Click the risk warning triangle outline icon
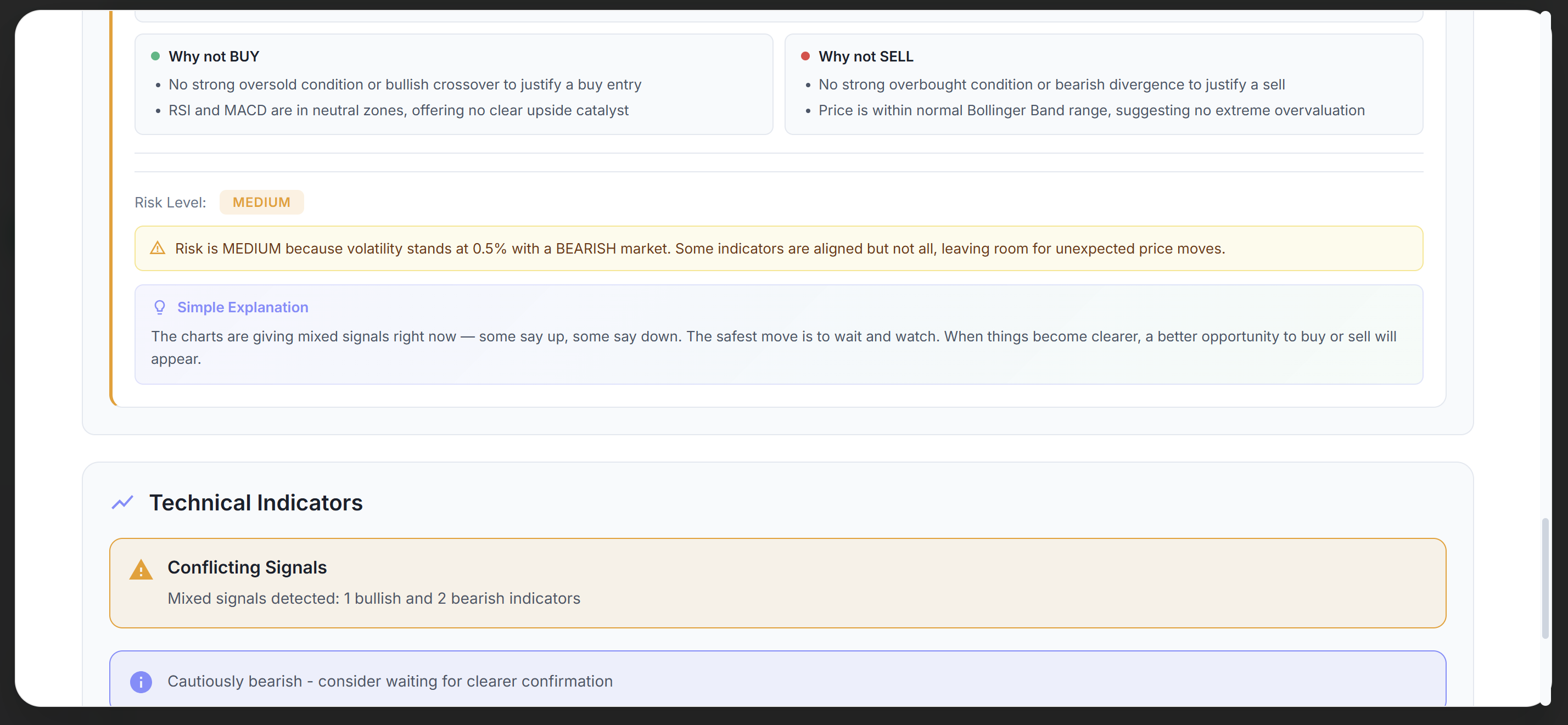Screen dimensions: 1568x725 pos(158,249)
